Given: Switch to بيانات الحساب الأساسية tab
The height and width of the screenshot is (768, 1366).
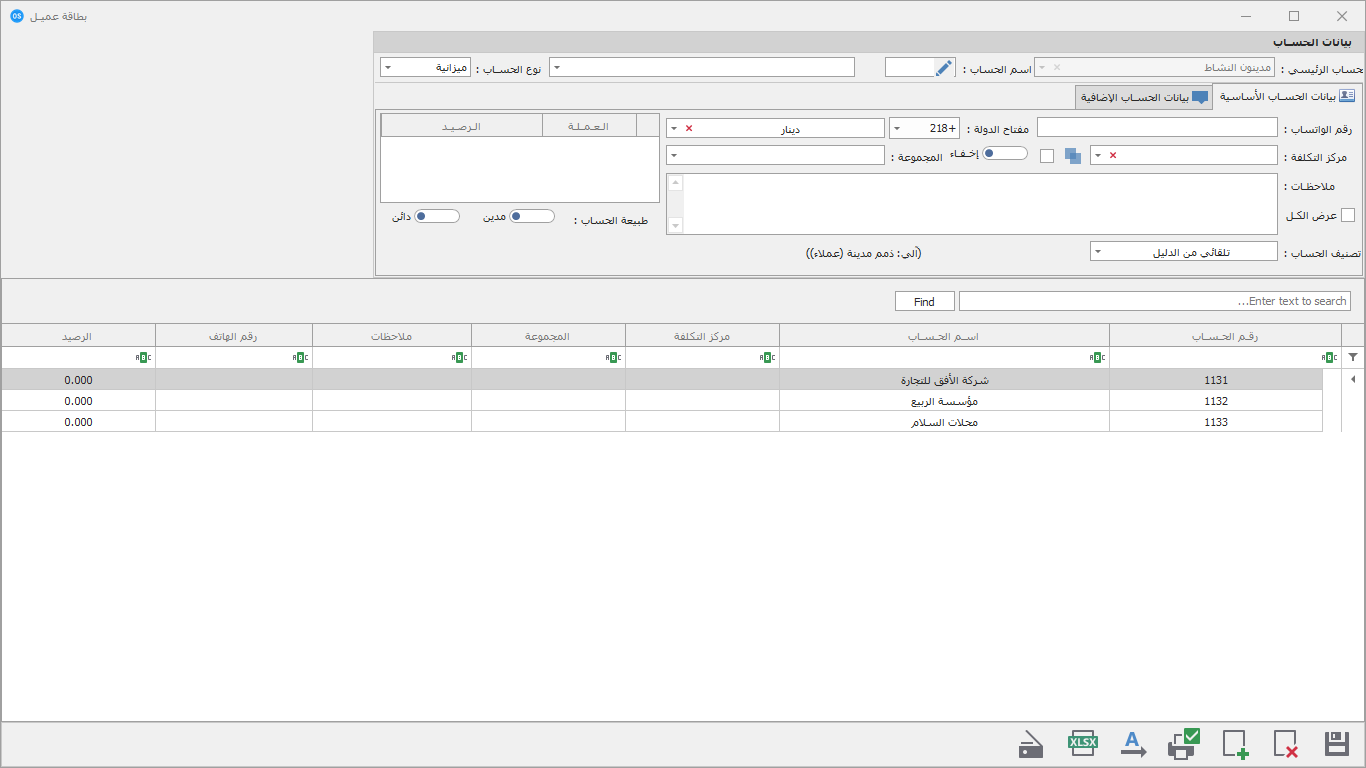Looking at the screenshot, I should 1285,97.
